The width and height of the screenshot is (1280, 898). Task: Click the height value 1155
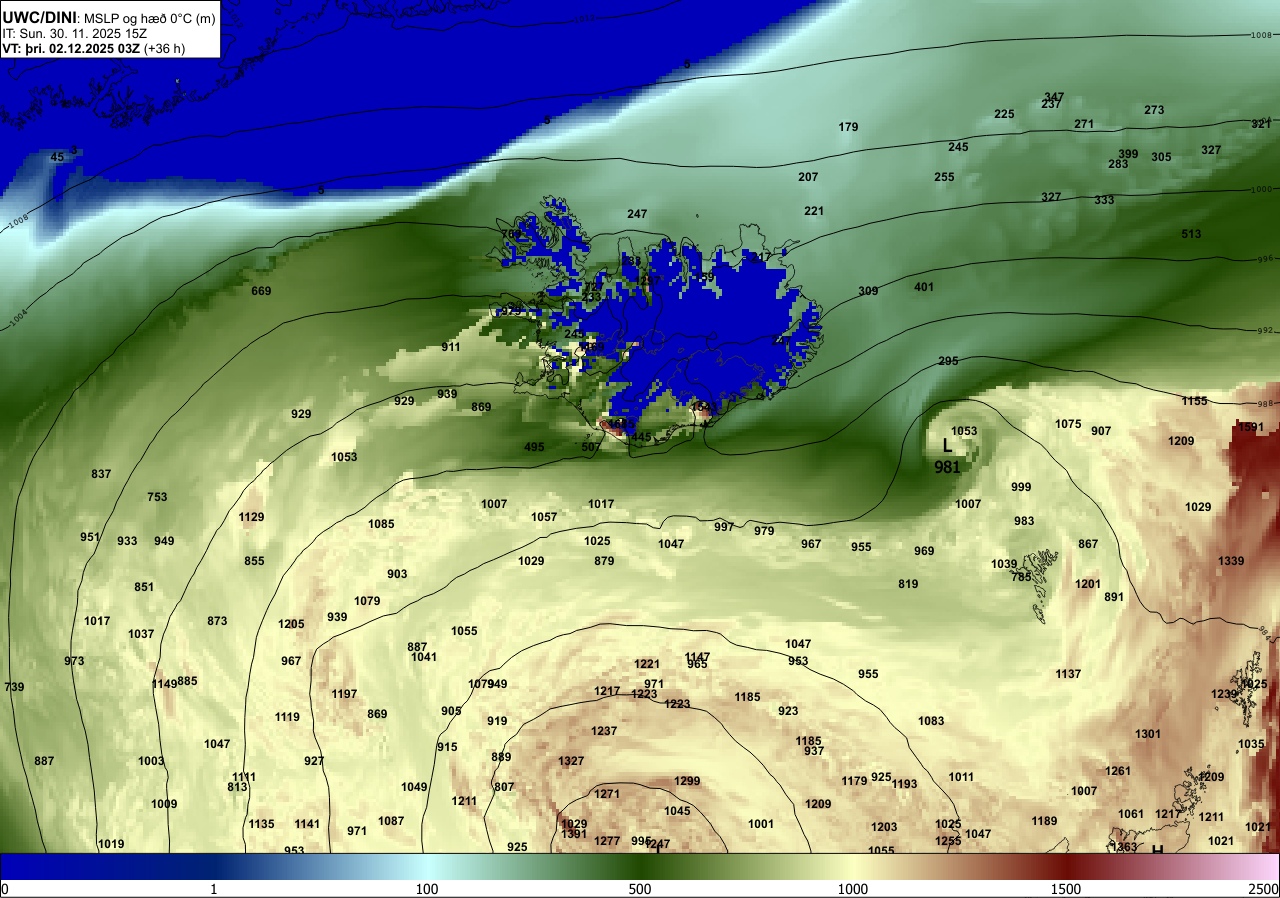click(1194, 401)
